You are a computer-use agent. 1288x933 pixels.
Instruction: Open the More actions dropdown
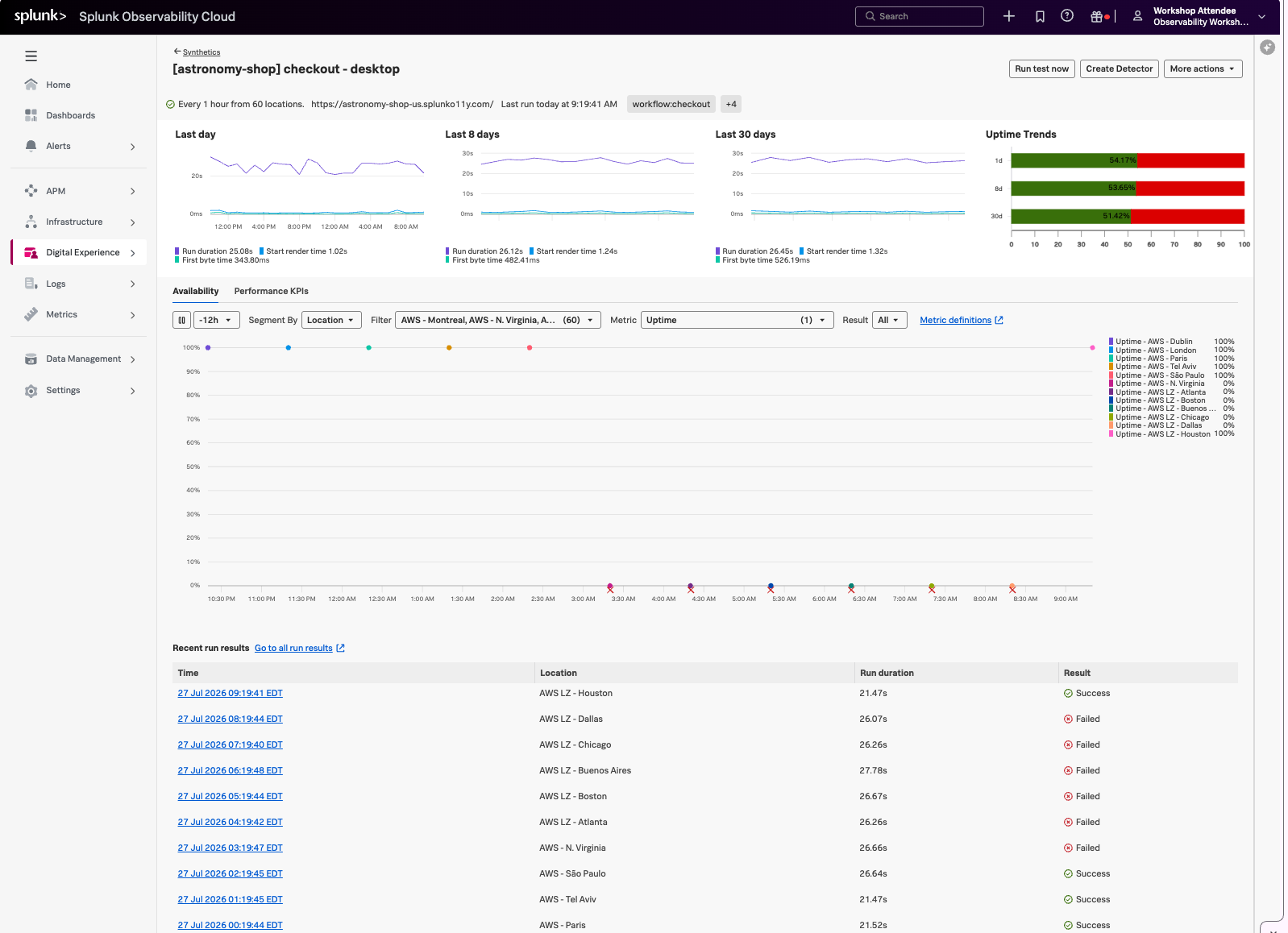(1203, 68)
